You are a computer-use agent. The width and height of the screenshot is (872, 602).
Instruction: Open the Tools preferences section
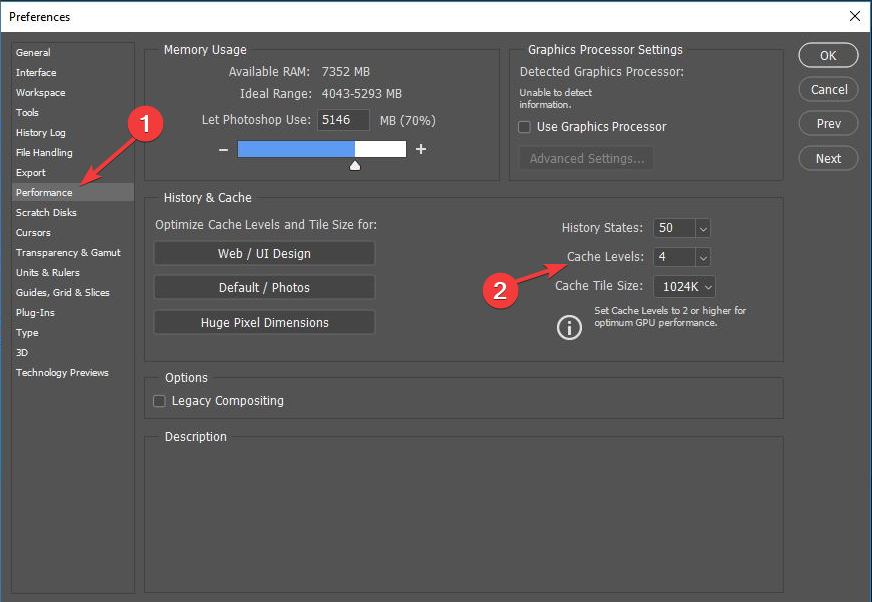(x=27, y=112)
